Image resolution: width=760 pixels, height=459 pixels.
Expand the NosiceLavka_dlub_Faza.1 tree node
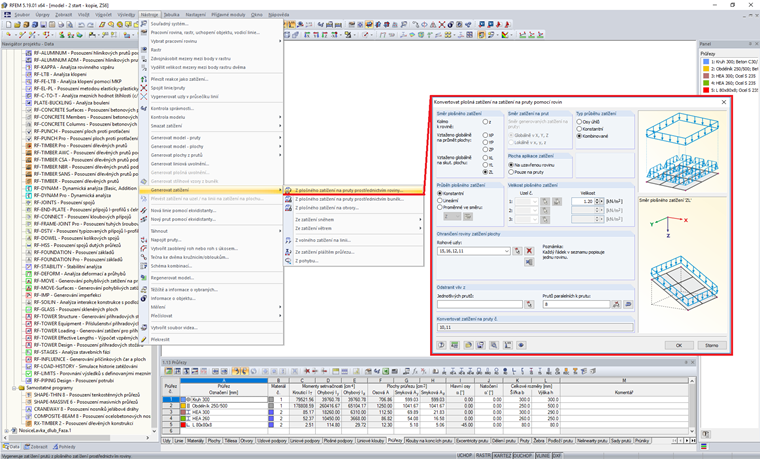coord(6,430)
